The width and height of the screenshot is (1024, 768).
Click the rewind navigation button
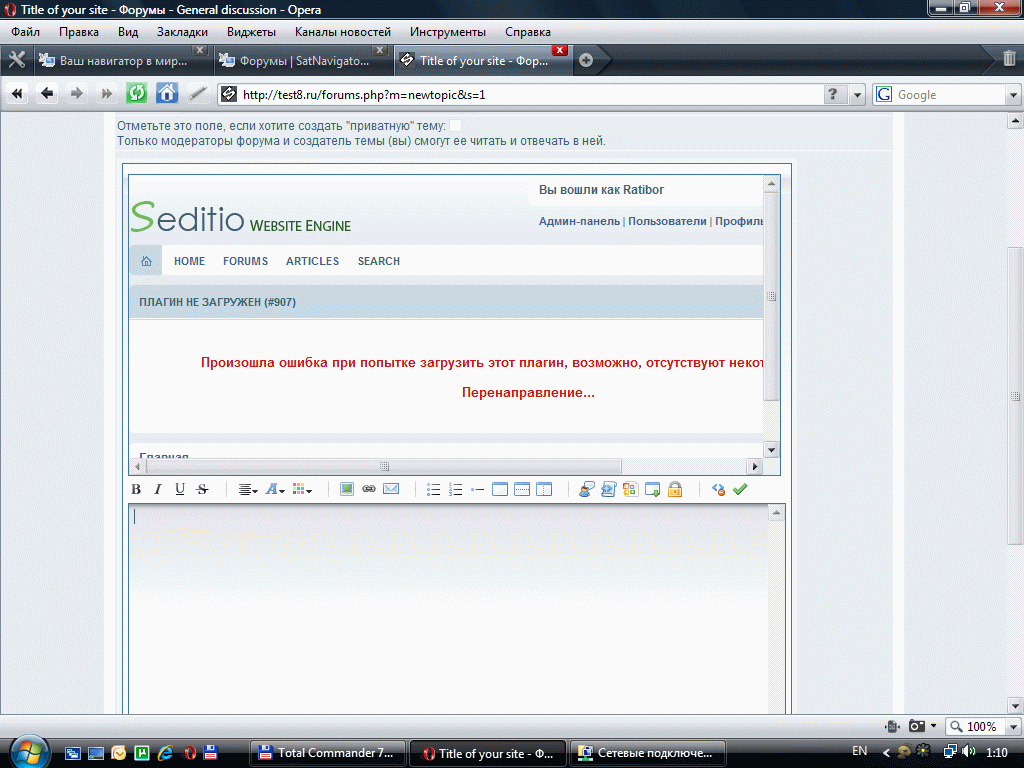pyautogui.click(x=17, y=94)
